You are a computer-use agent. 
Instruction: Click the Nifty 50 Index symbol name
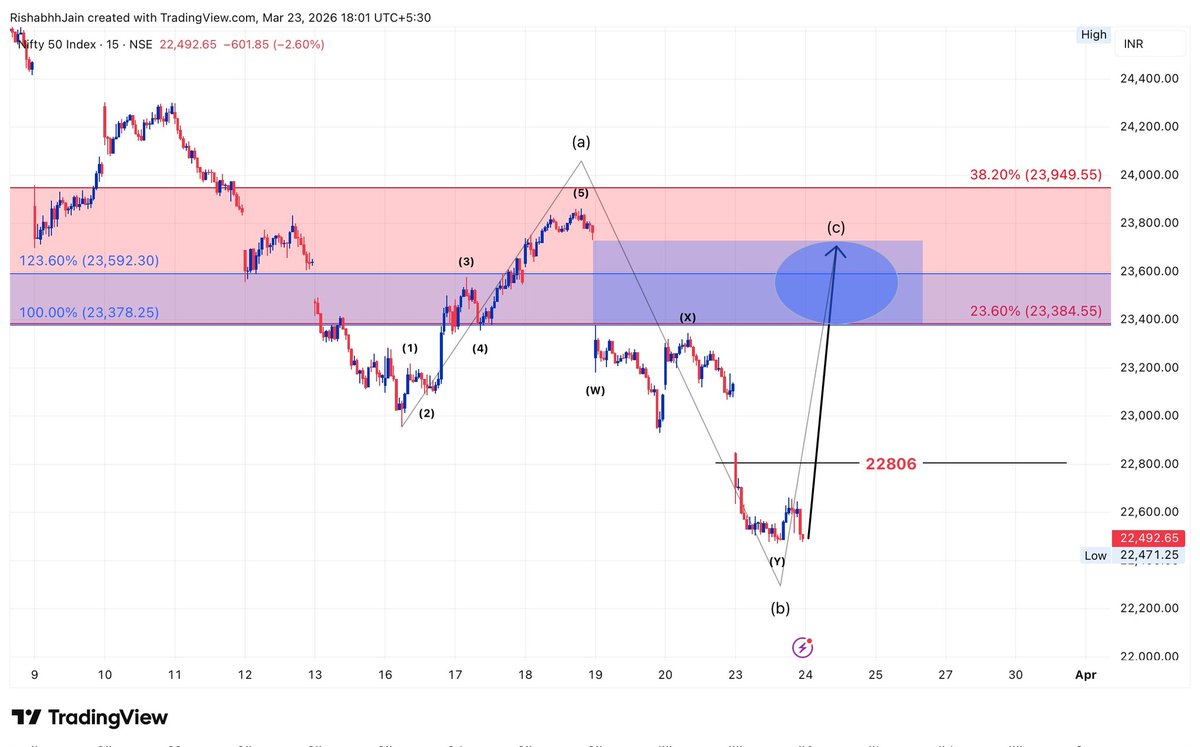[55, 44]
